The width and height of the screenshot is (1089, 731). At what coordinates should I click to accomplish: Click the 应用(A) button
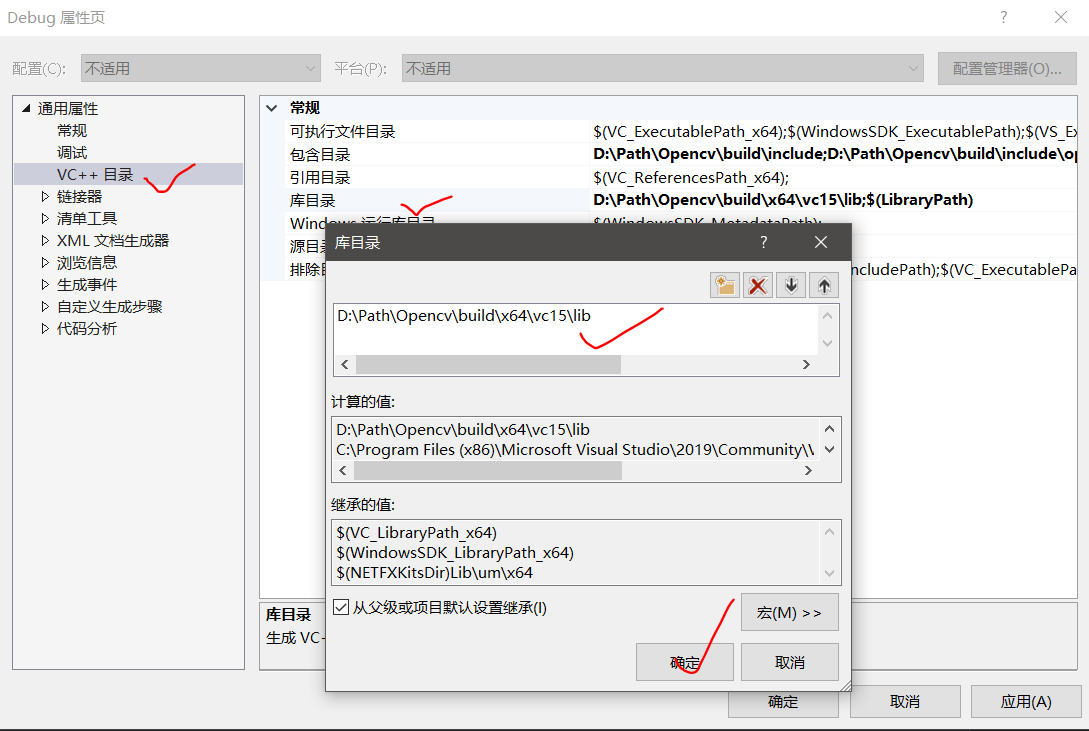click(x=1026, y=702)
